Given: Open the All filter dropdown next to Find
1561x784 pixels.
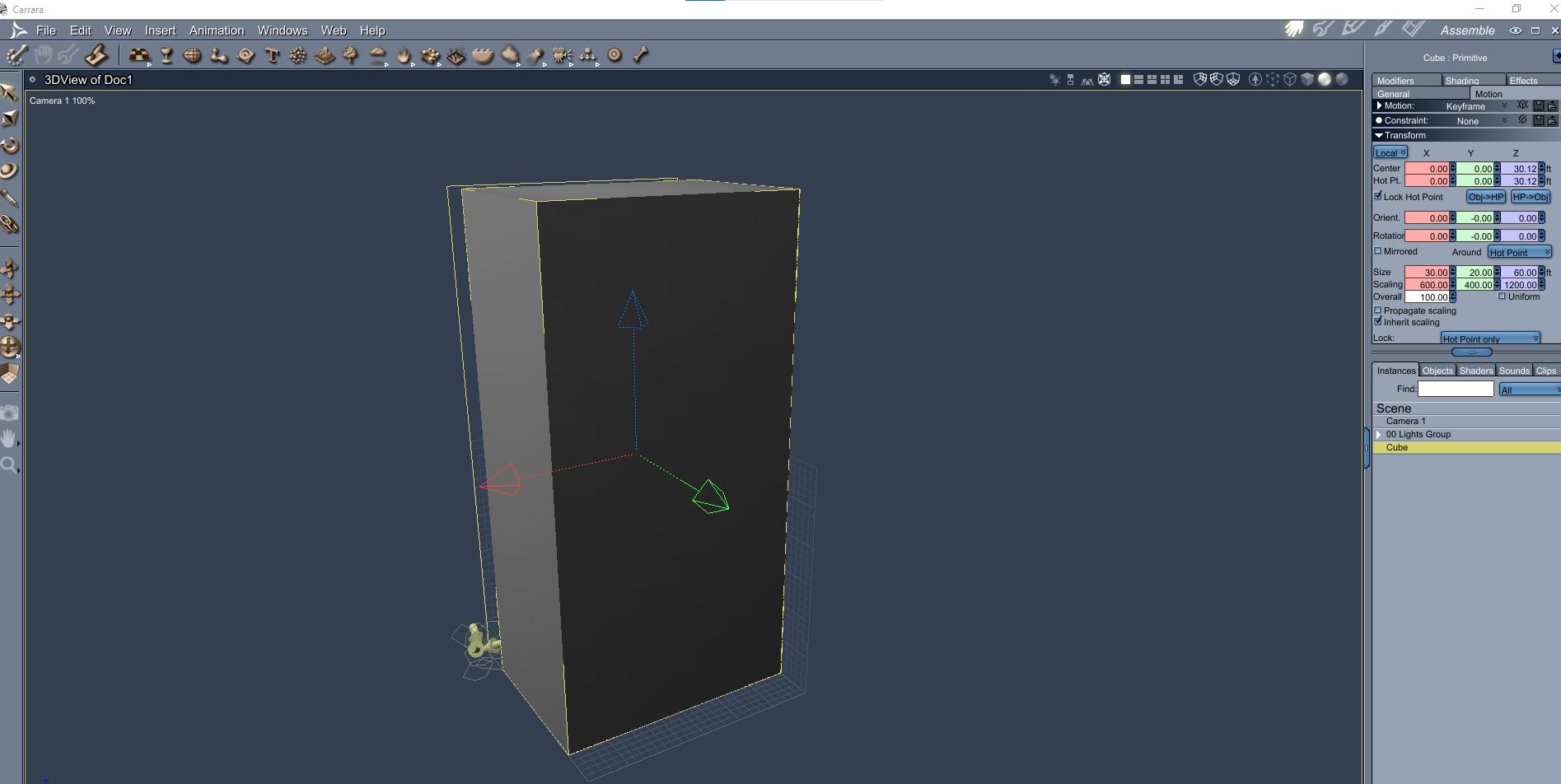Looking at the screenshot, I should (x=1530, y=390).
